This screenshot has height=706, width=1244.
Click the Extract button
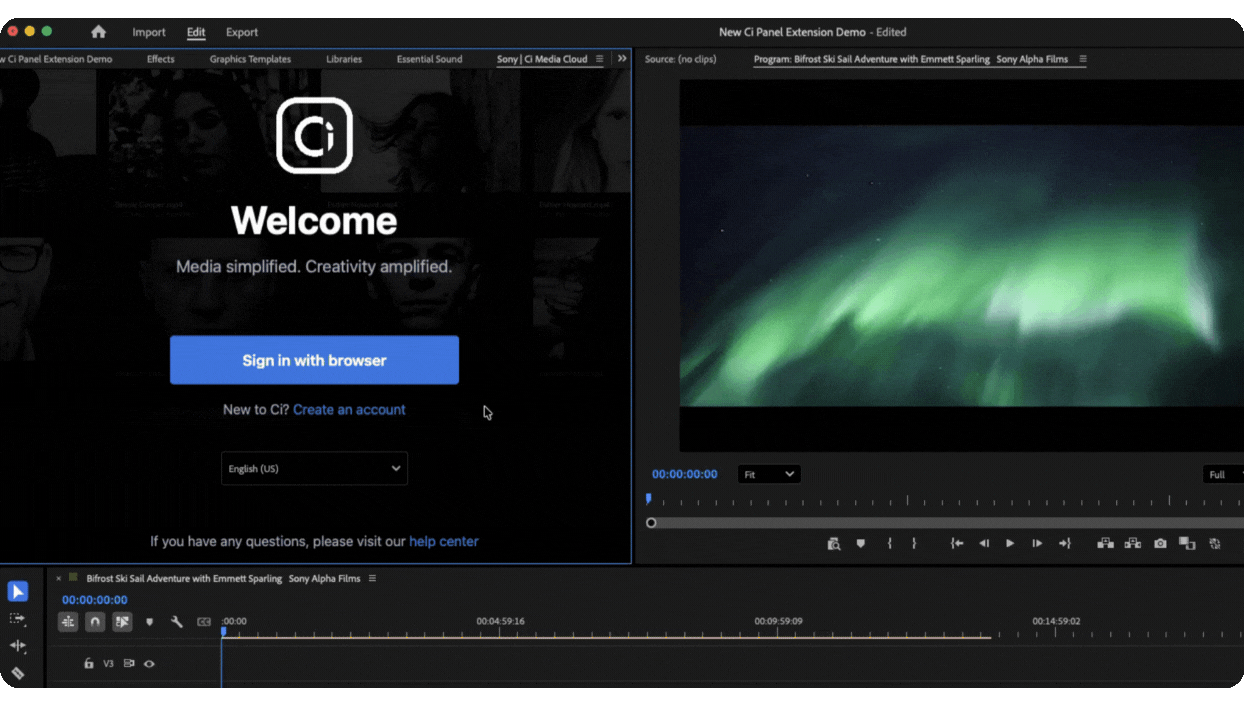[1132, 543]
